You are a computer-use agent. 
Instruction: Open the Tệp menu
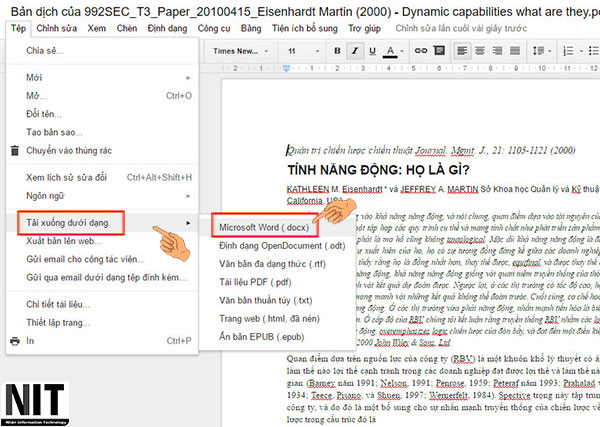[x=18, y=28]
